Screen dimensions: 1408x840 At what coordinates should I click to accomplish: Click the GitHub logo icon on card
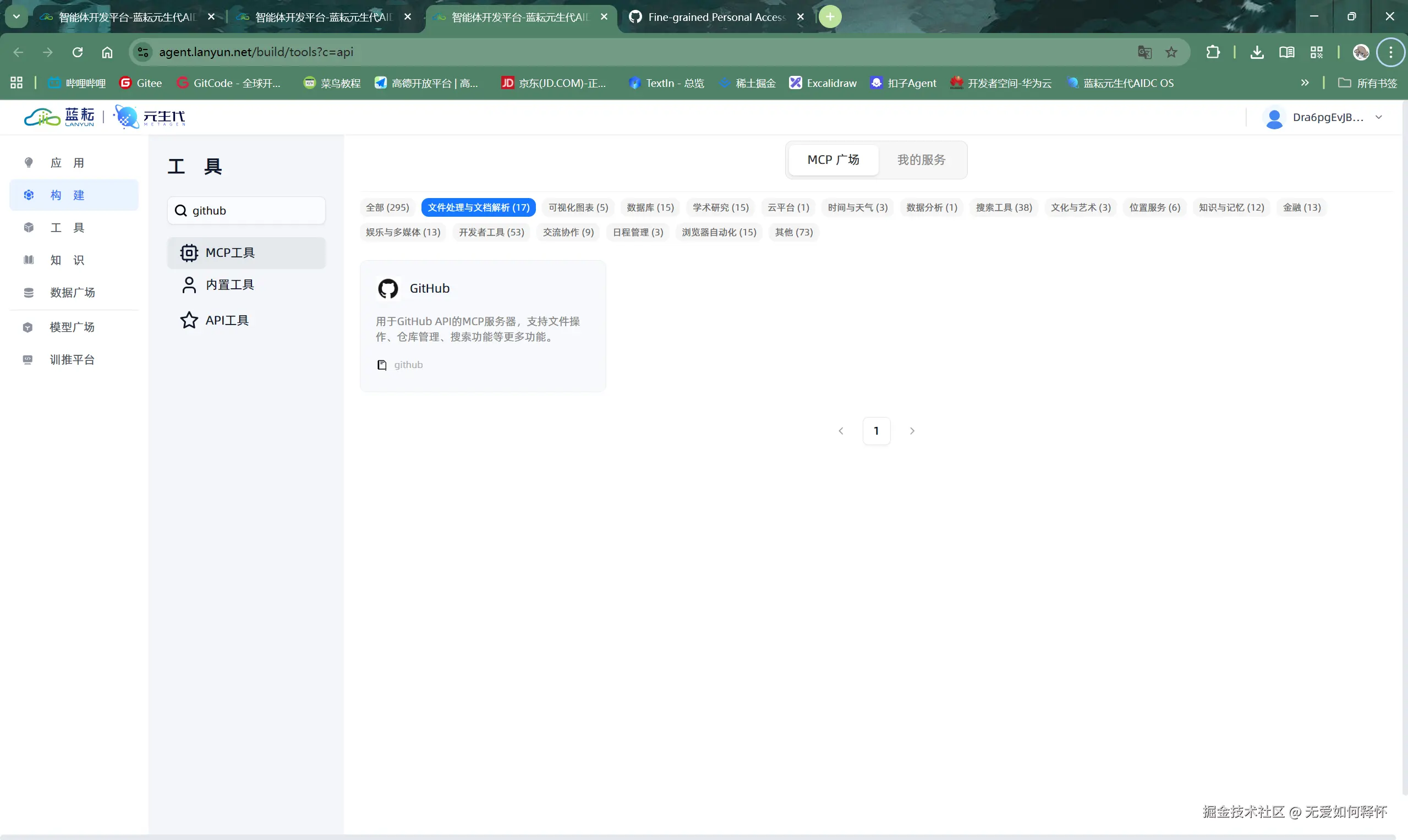click(x=388, y=289)
